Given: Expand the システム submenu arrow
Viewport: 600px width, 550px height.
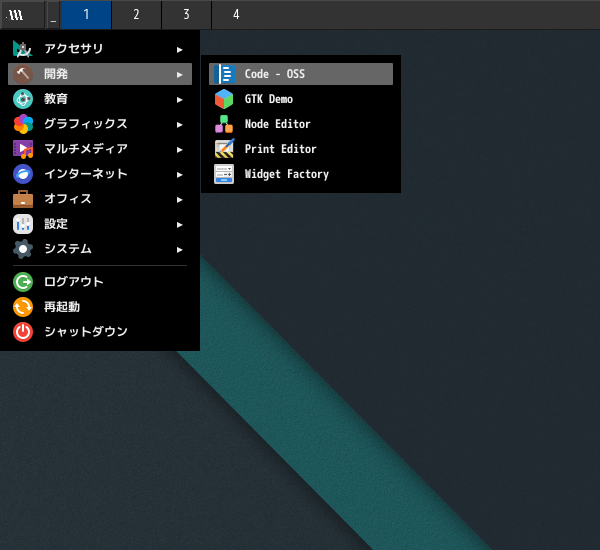Looking at the screenshot, I should [179, 249].
